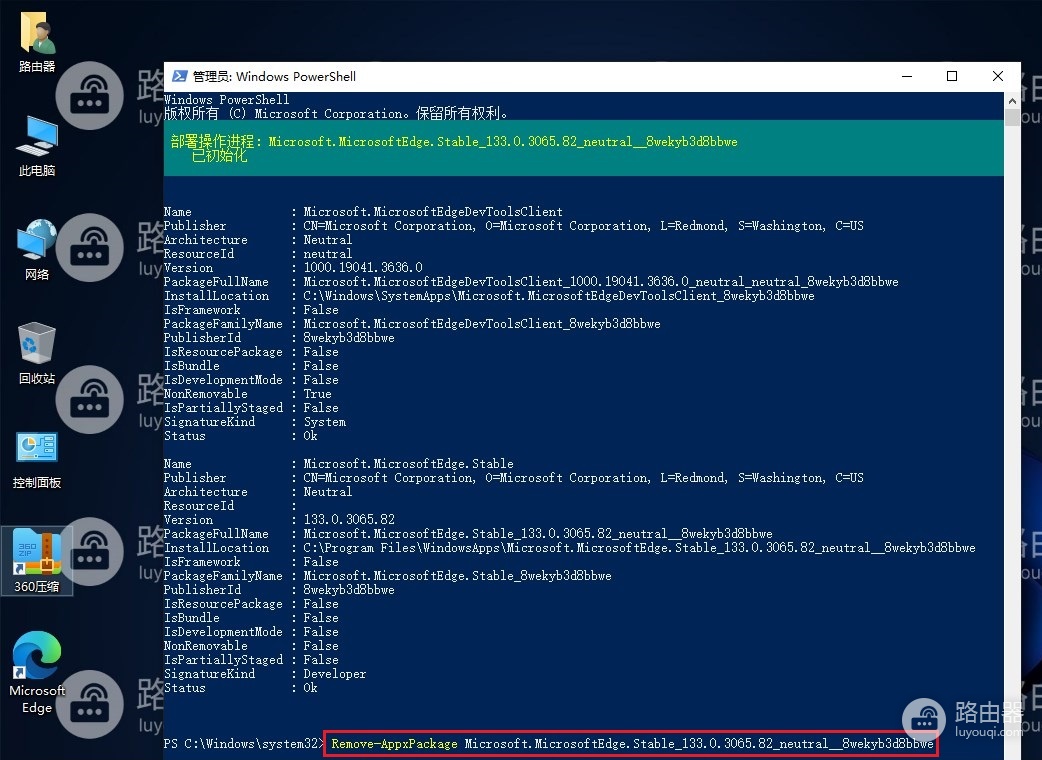This screenshot has width=1042, height=760.
Task: Click the NonRemovable value True
Action: pyautogui.click(x=318, y=394)
